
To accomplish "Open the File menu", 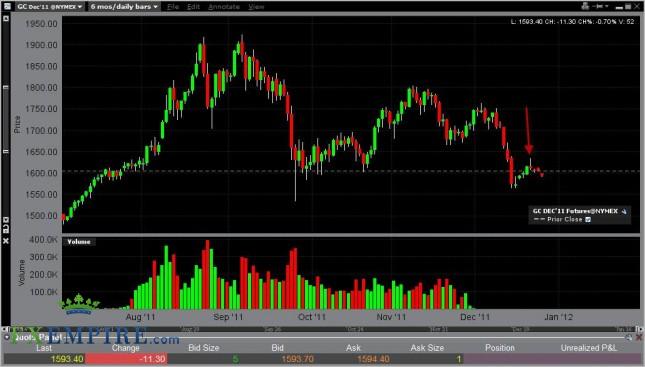I will pyautogui.click(x=173, y=7).
